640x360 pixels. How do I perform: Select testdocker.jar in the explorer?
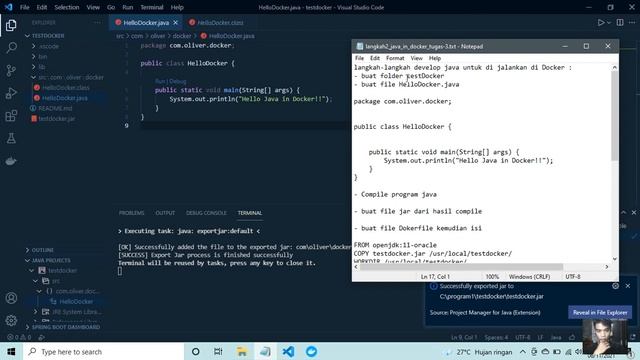[56, 118]
